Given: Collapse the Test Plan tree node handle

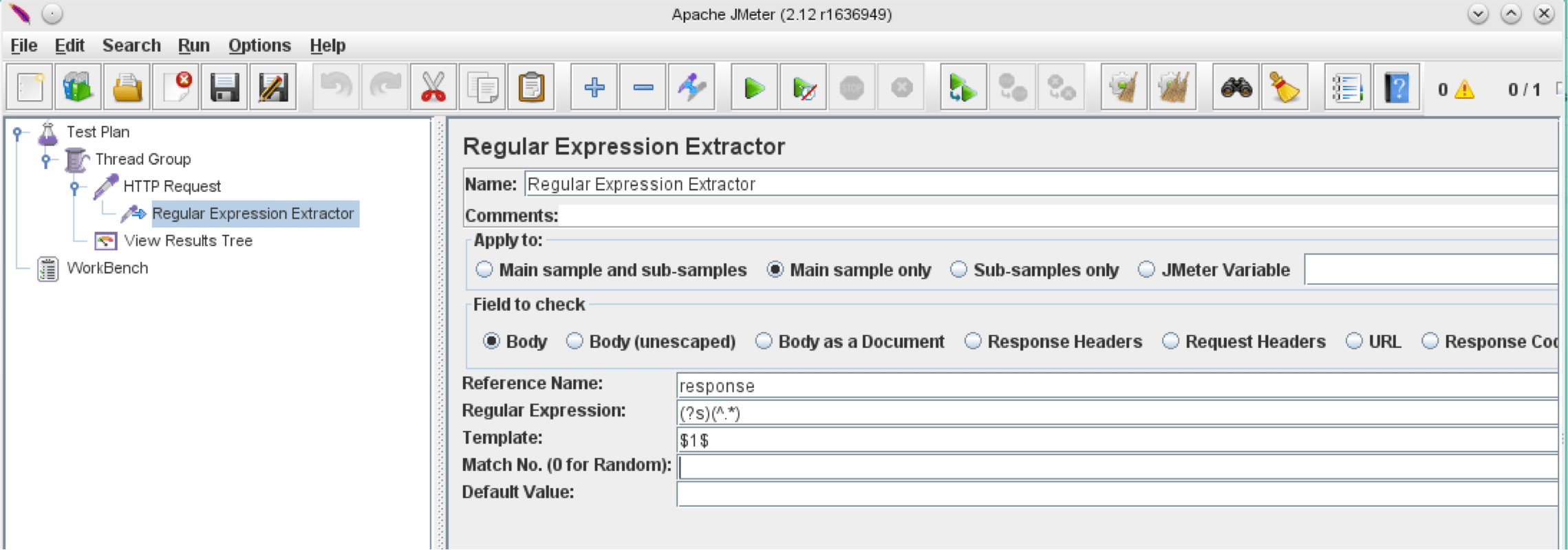Looking at the screenshot, I should 18,132.
